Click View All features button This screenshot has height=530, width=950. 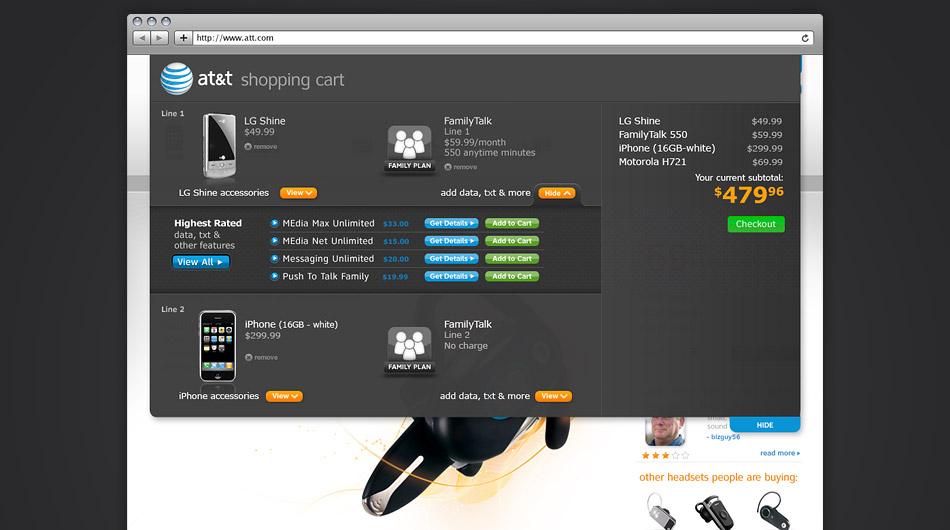click(x=201, y=262)
